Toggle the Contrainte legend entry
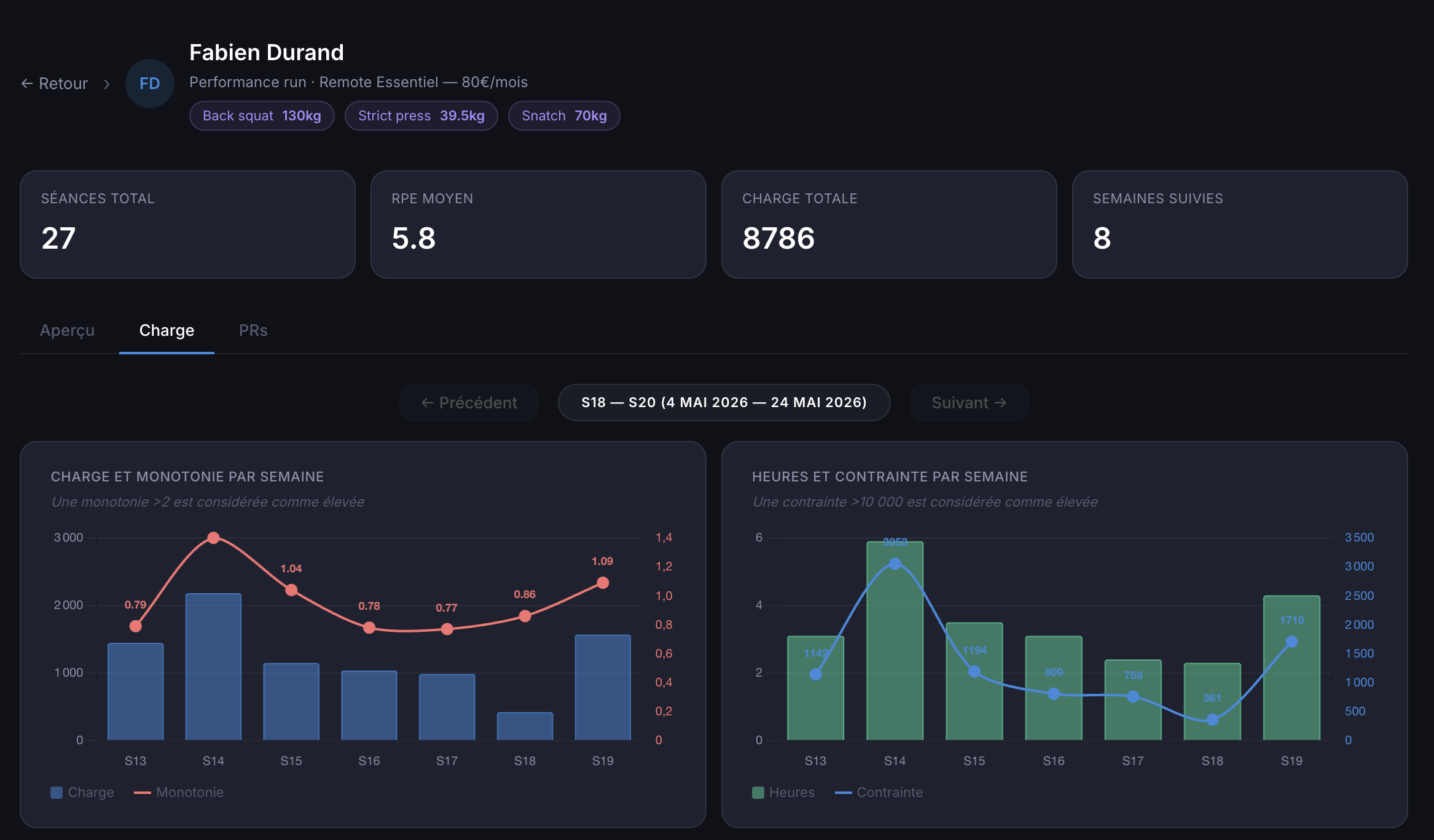Viewport: 1434px width, 840px height. [x=879, y=793]
